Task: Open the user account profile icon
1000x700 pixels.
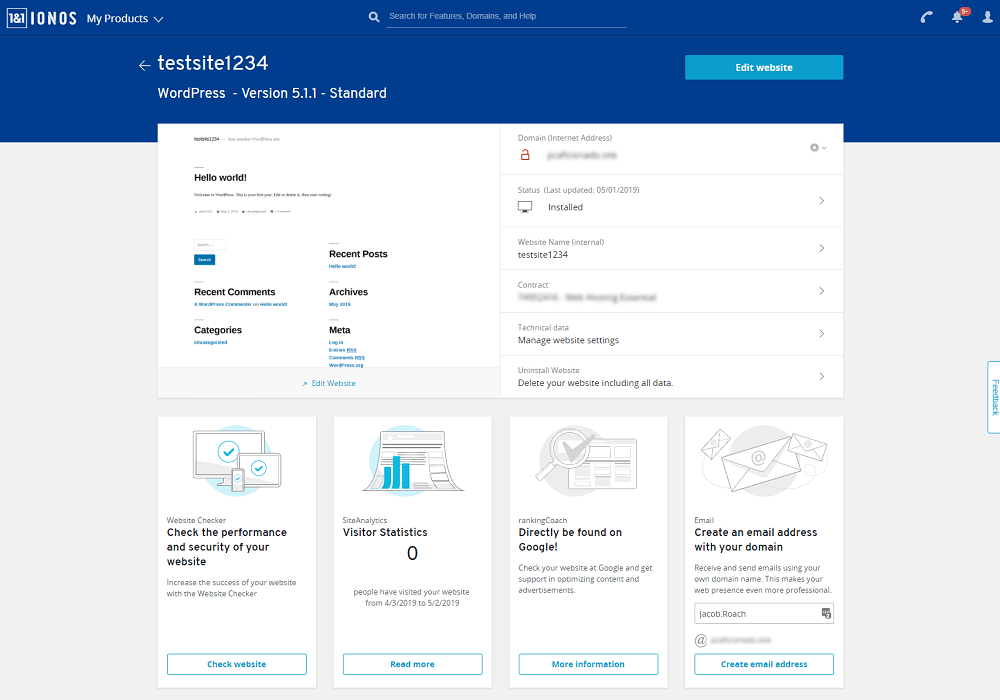Action: (987, 17)
